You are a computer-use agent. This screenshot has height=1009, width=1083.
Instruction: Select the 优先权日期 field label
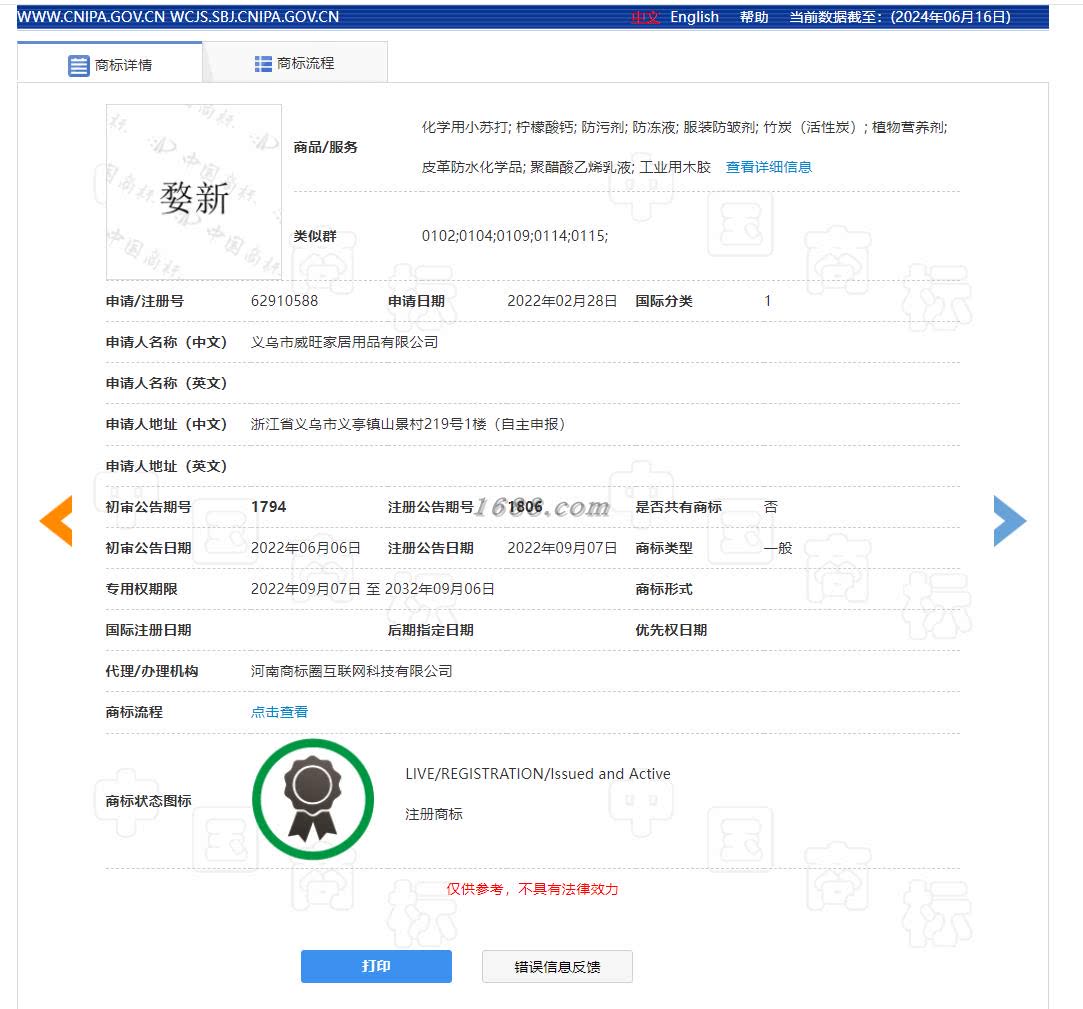[x=671, y=631]
